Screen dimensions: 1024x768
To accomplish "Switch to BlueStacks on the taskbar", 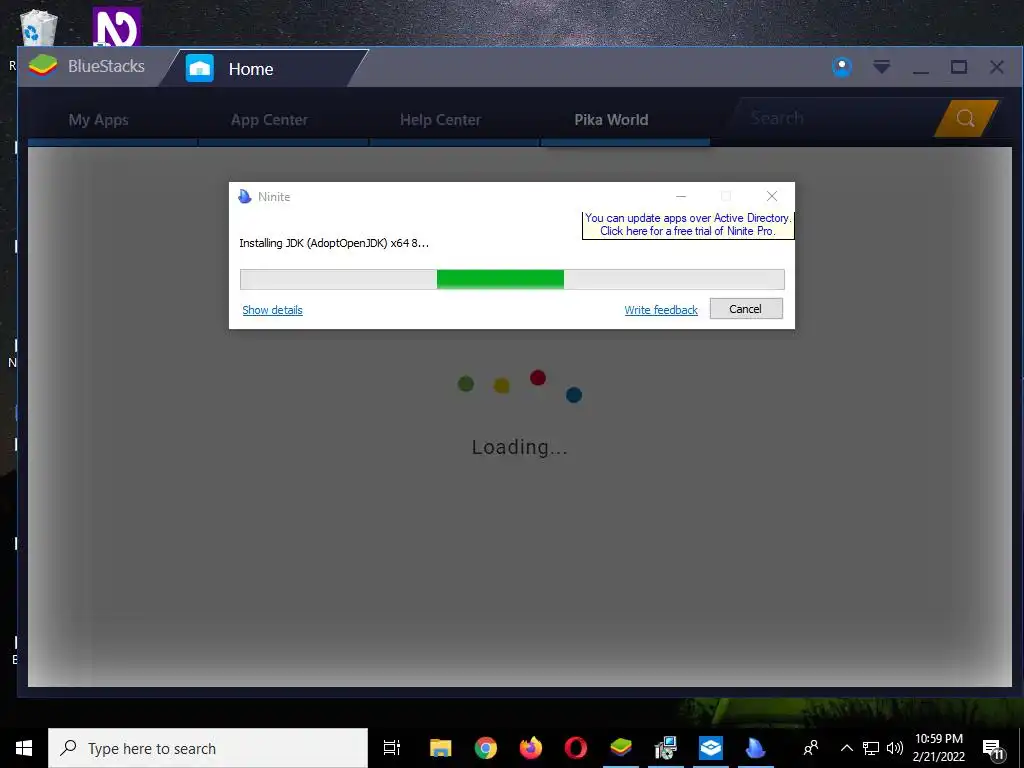I will click(621, 748).
